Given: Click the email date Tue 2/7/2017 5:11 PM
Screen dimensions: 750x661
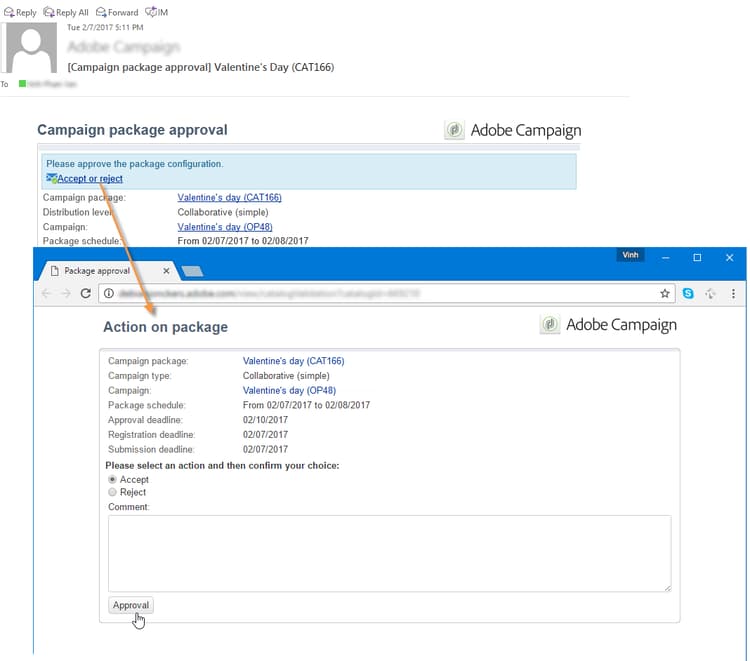Looking at the screenshot, I should [x=105, y=27].
